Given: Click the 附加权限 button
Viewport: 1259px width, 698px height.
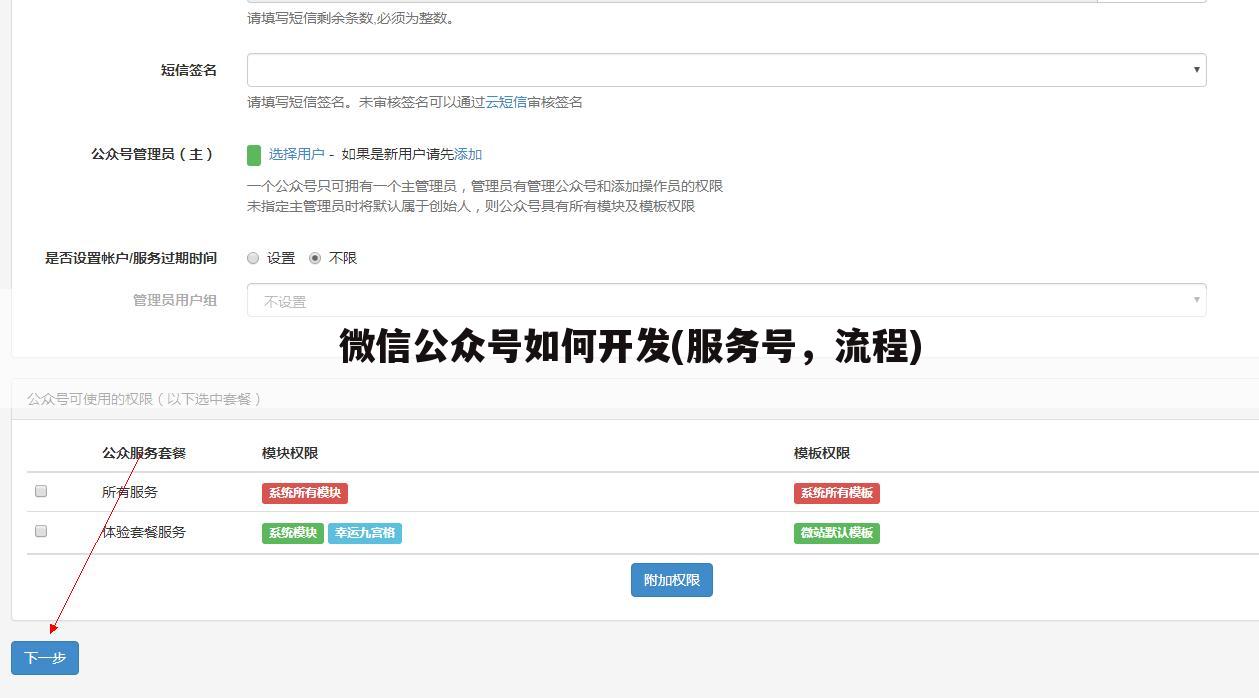Looking at the screenshot, I should 672,580.
